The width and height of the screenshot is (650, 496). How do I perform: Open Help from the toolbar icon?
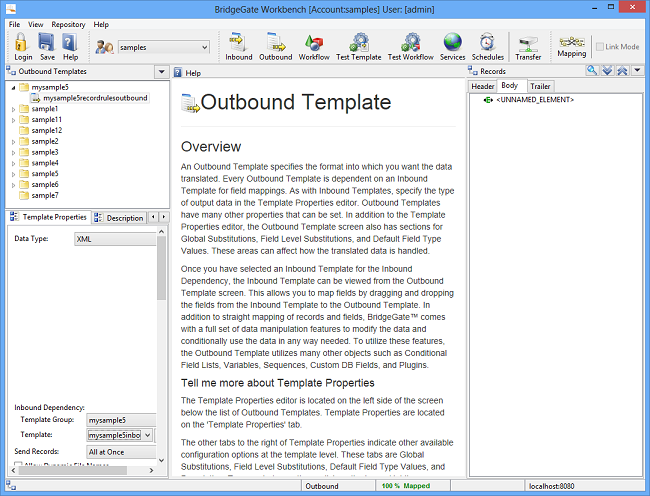tap(70, 42)
